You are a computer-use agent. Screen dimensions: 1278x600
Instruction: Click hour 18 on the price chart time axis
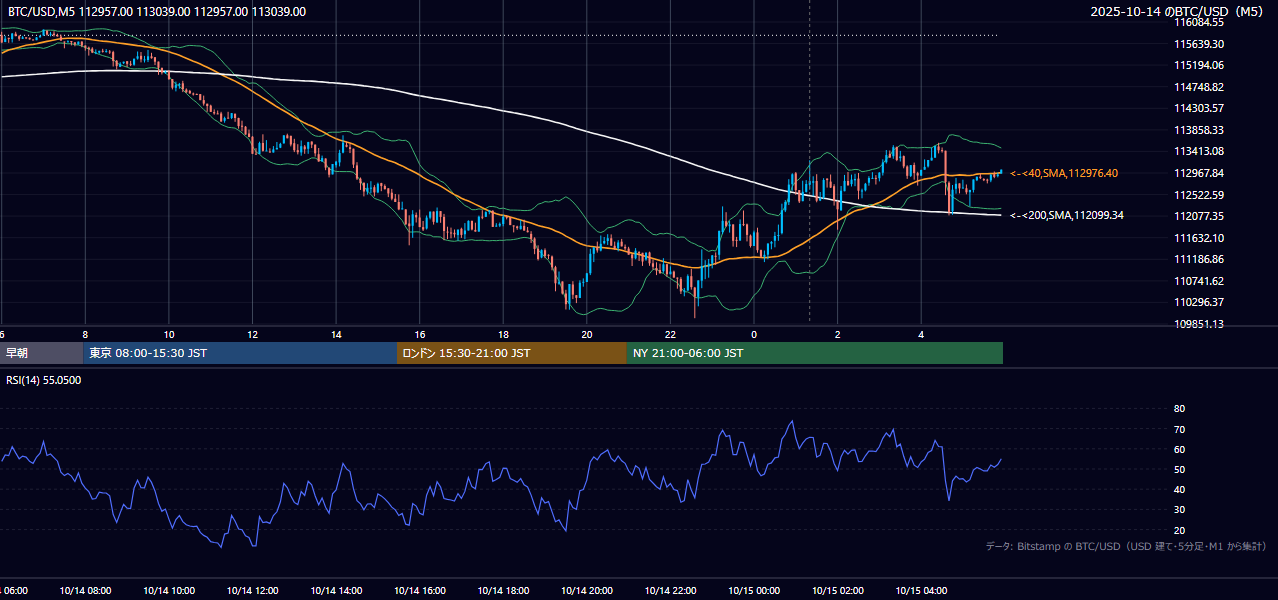tap(503, 334)
